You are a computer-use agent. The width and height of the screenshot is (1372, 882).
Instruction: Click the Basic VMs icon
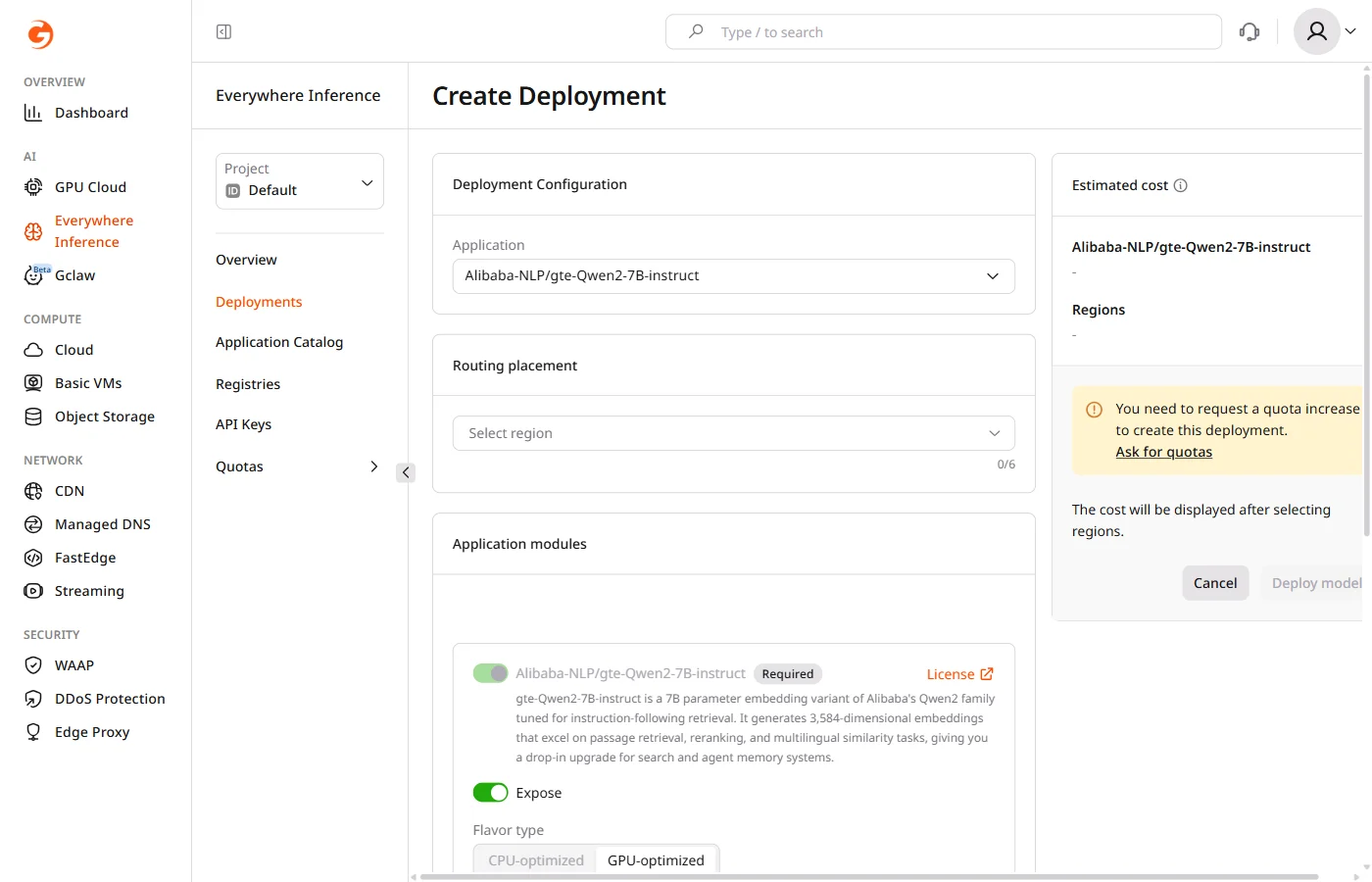pos(33,383)
